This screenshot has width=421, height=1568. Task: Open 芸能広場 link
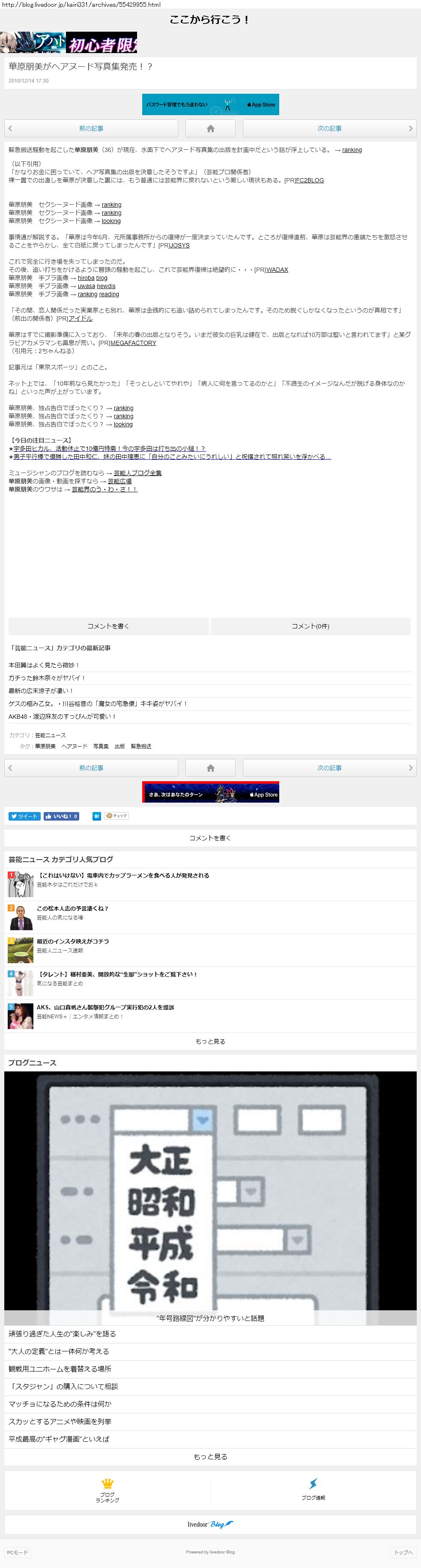[x=119, y=481]
